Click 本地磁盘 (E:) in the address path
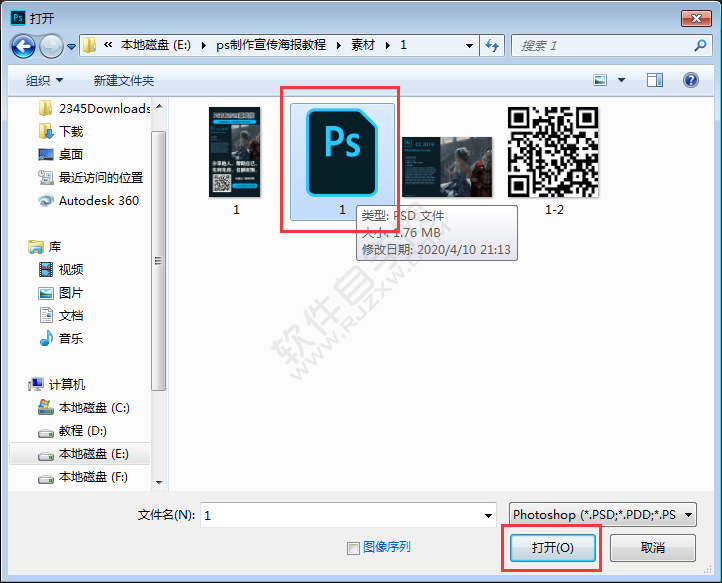 click(156, 45)
